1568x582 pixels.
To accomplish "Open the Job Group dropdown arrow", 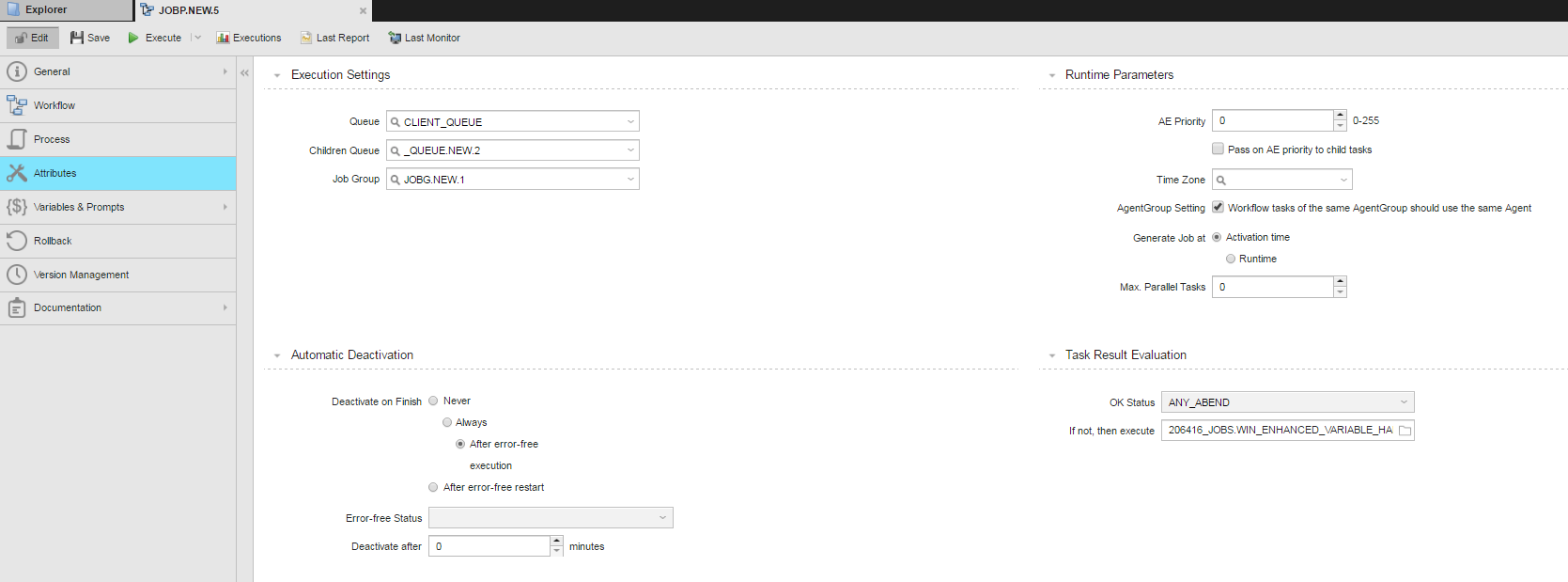I will (x=630, y=179).
